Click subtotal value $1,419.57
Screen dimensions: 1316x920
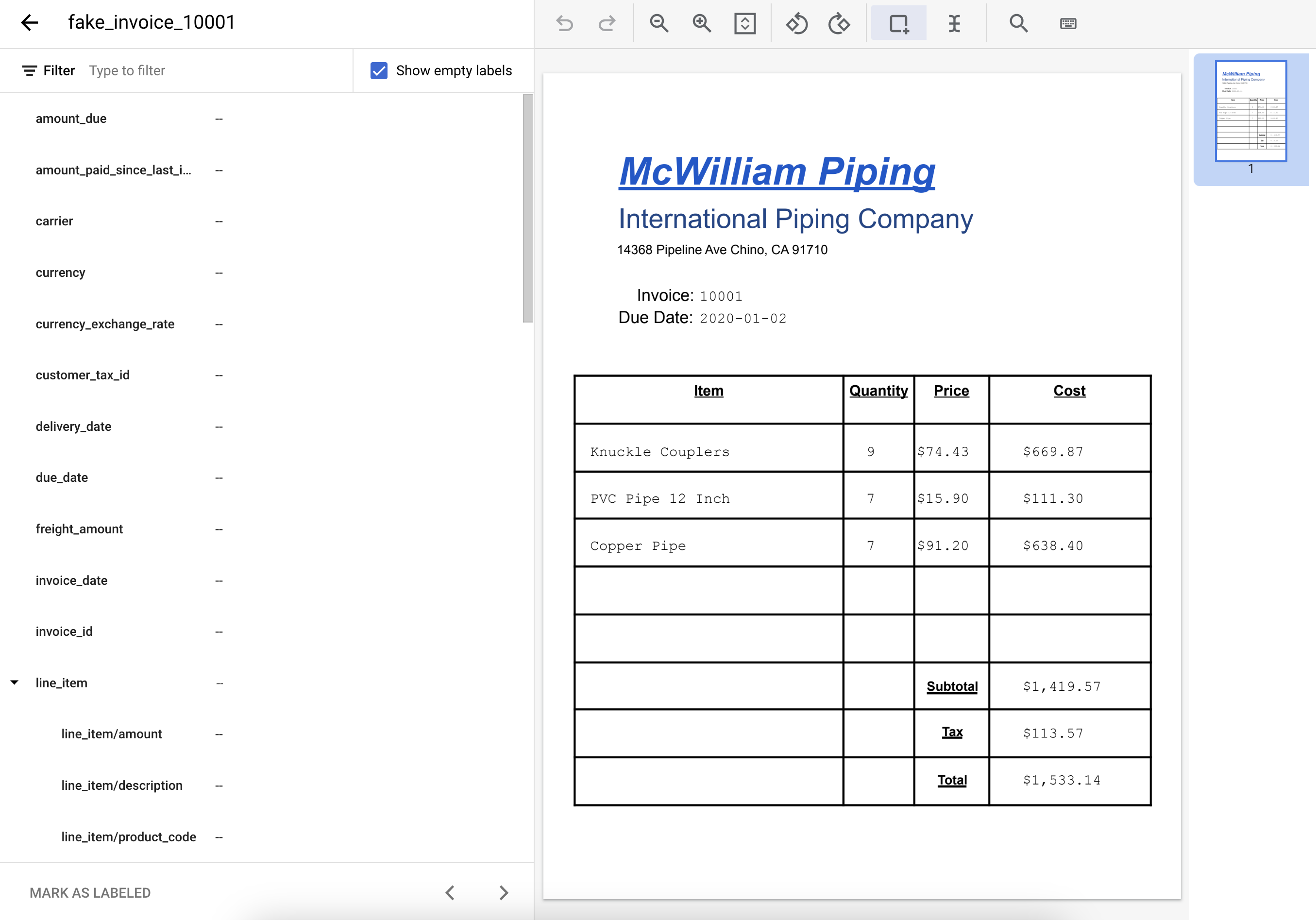[1062, 686]
